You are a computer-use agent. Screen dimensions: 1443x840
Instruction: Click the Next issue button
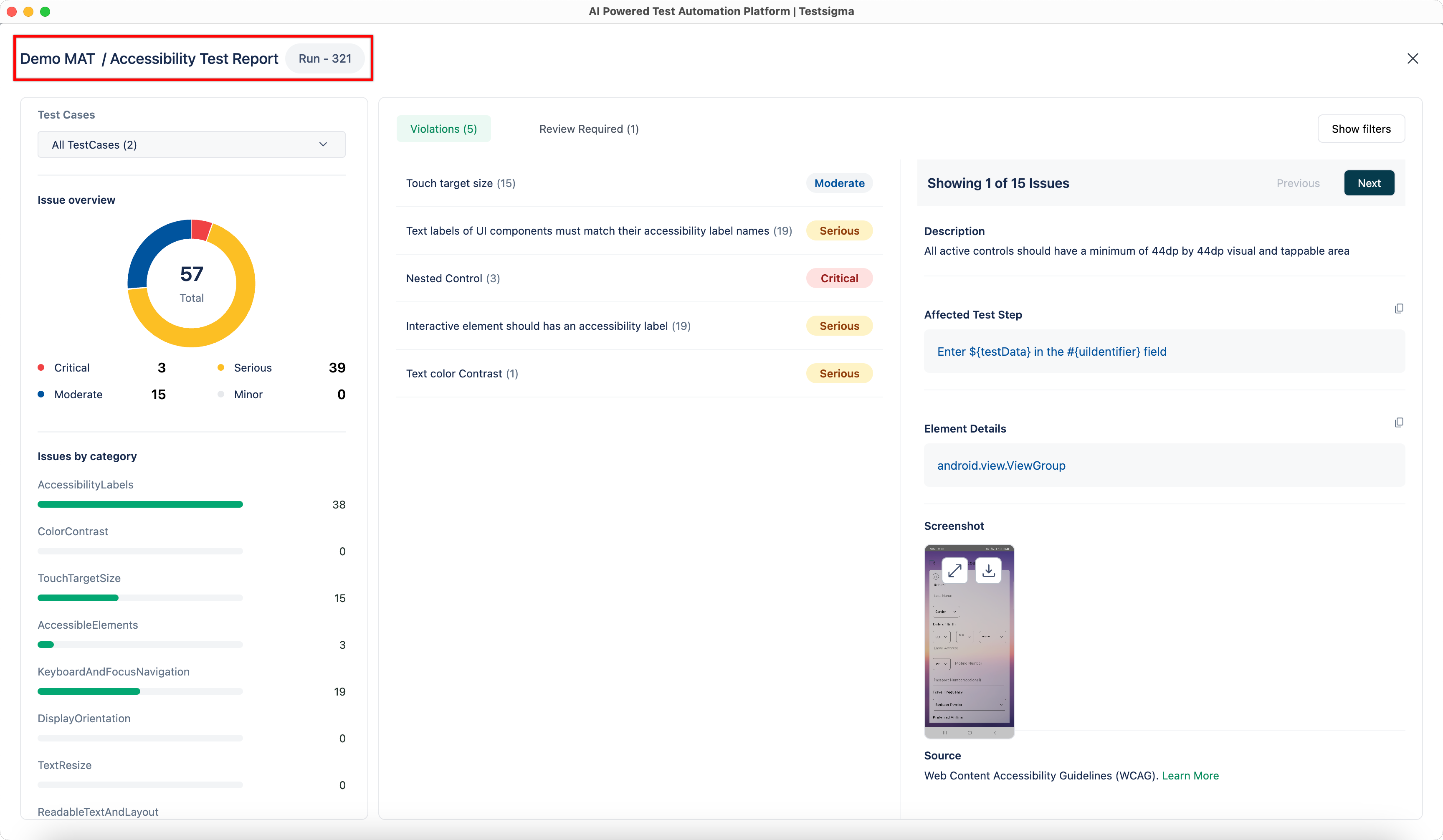tap(1369, 183)
